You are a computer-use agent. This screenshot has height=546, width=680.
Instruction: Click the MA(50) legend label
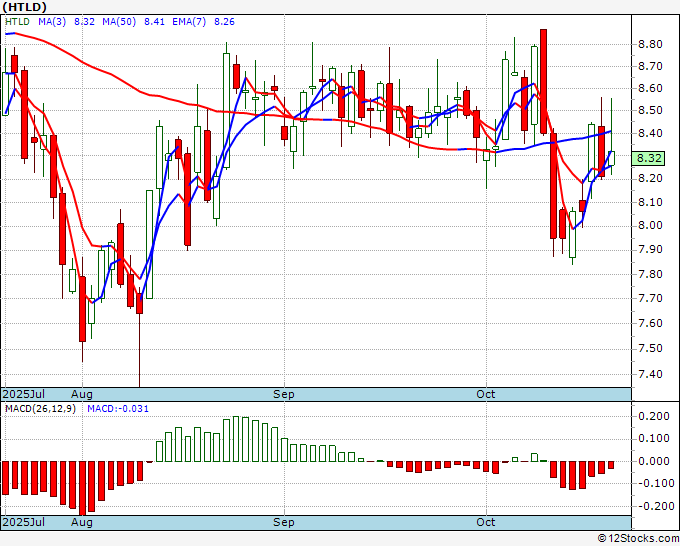119,22
